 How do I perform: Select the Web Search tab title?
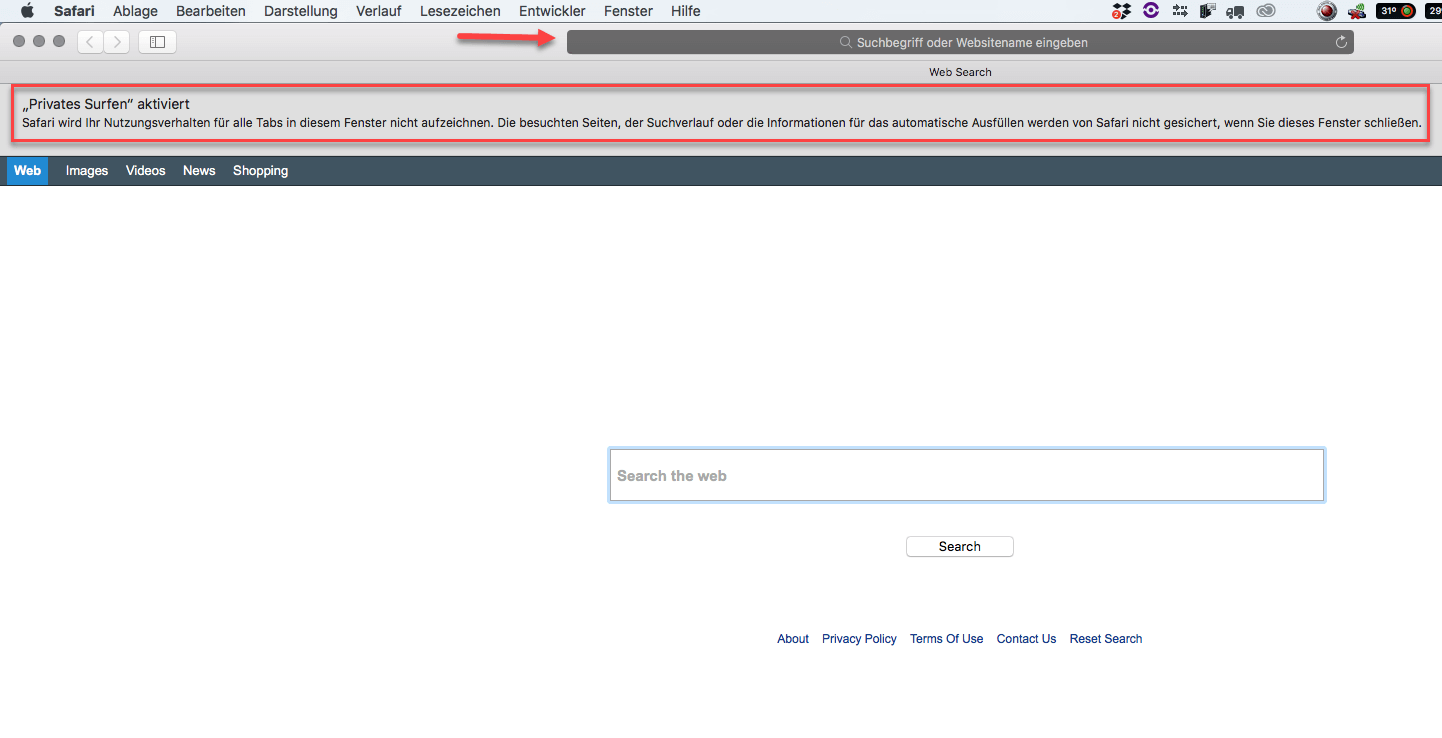[960, 72]
